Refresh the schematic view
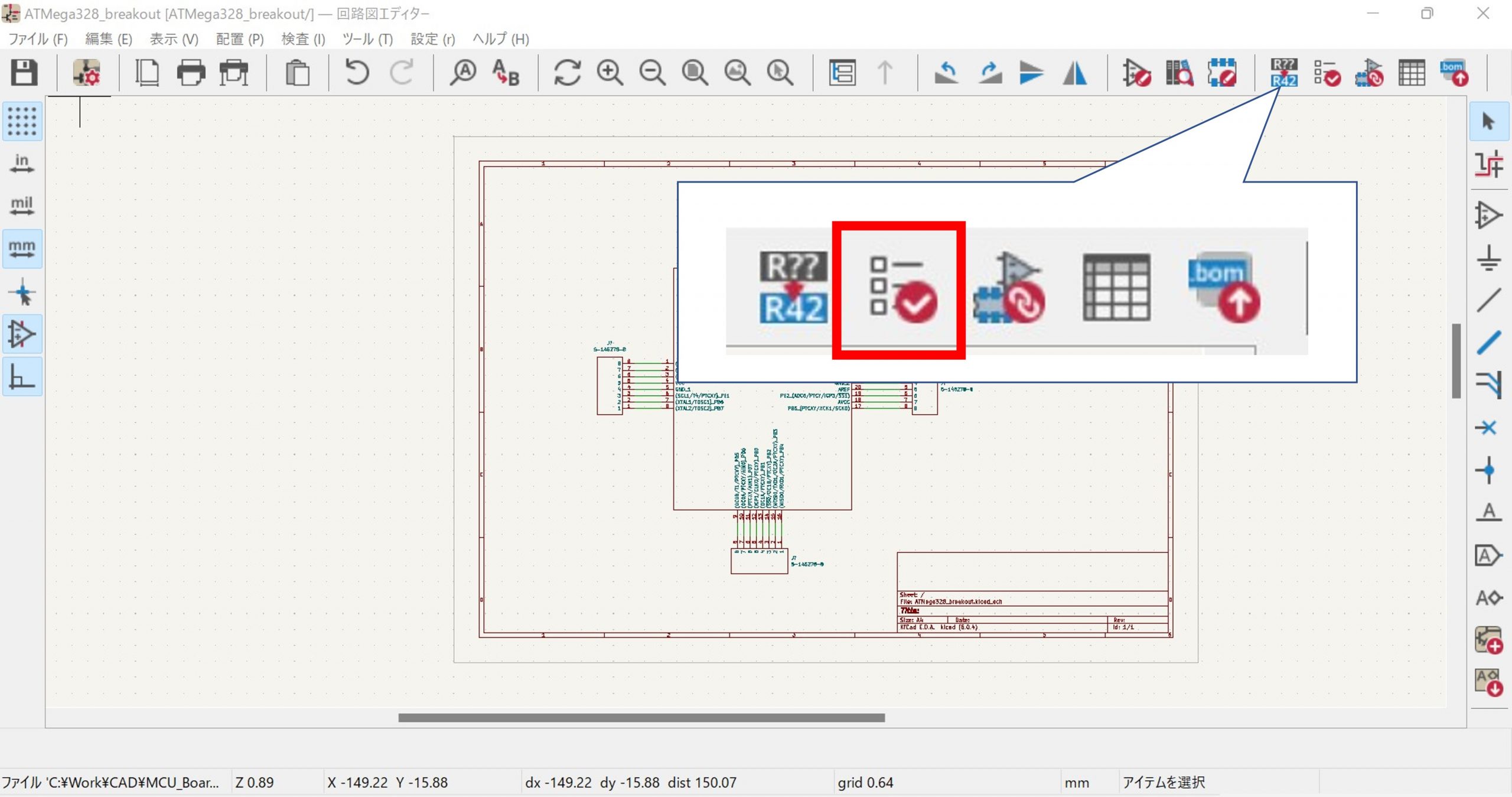This screenshot has width=1512, height=797. pyautogui.click(x=567, y=73)
